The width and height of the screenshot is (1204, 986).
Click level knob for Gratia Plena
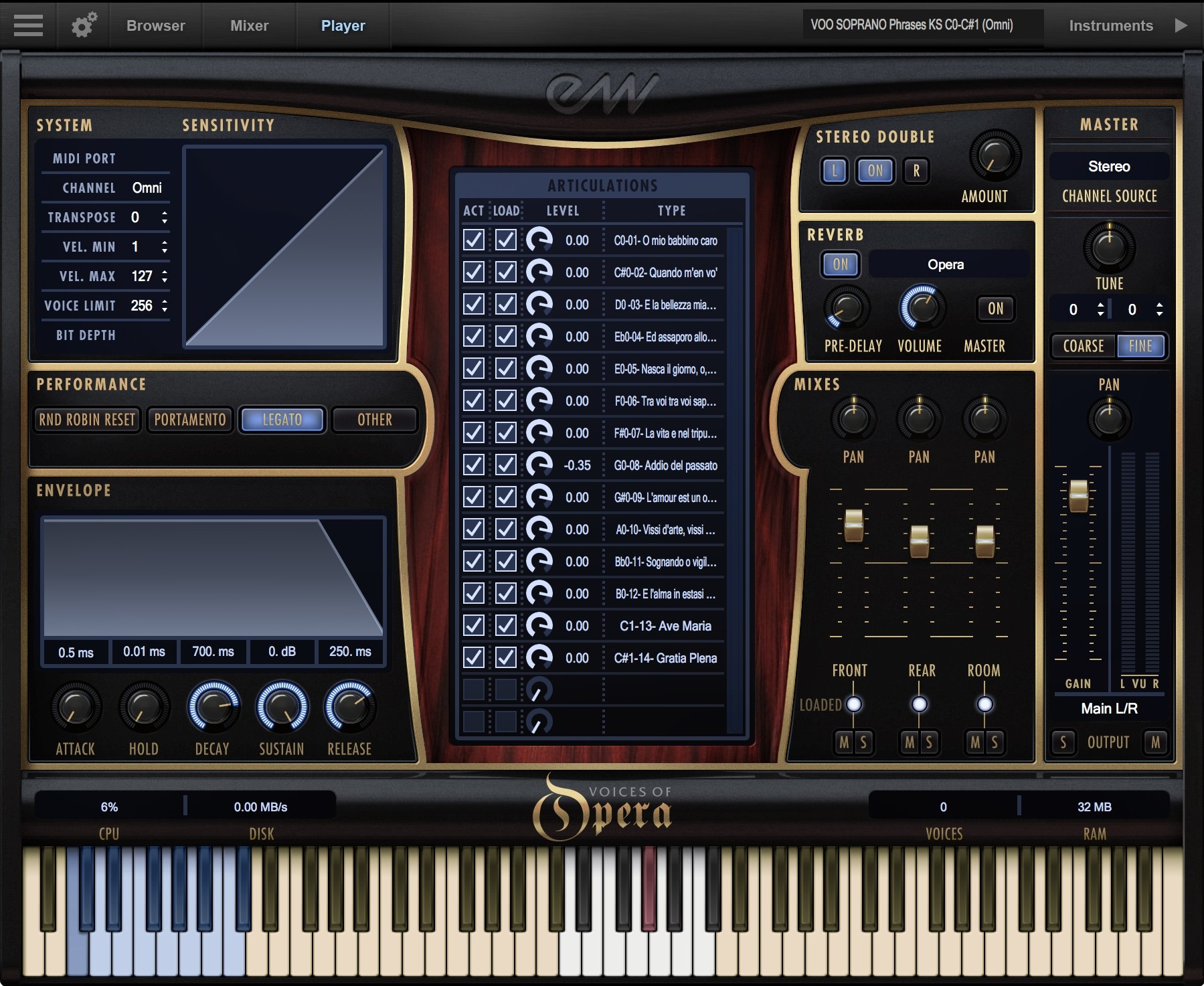click(539, 657)
